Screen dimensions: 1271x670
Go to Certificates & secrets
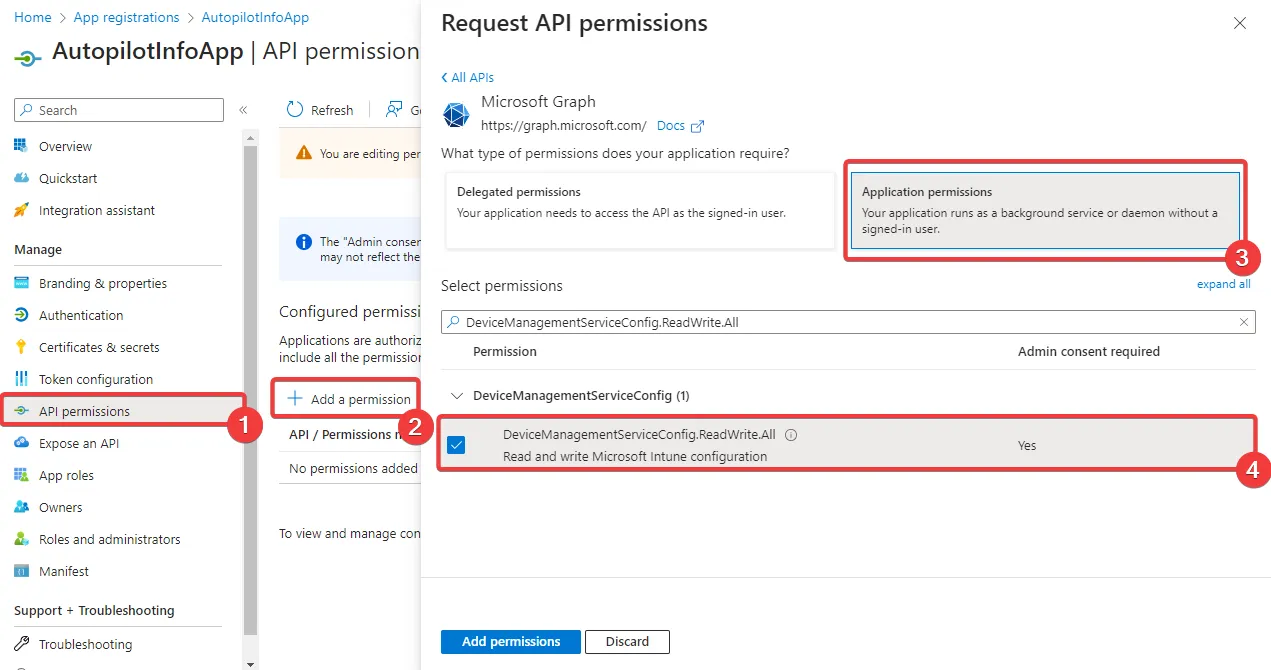(99, 347)
